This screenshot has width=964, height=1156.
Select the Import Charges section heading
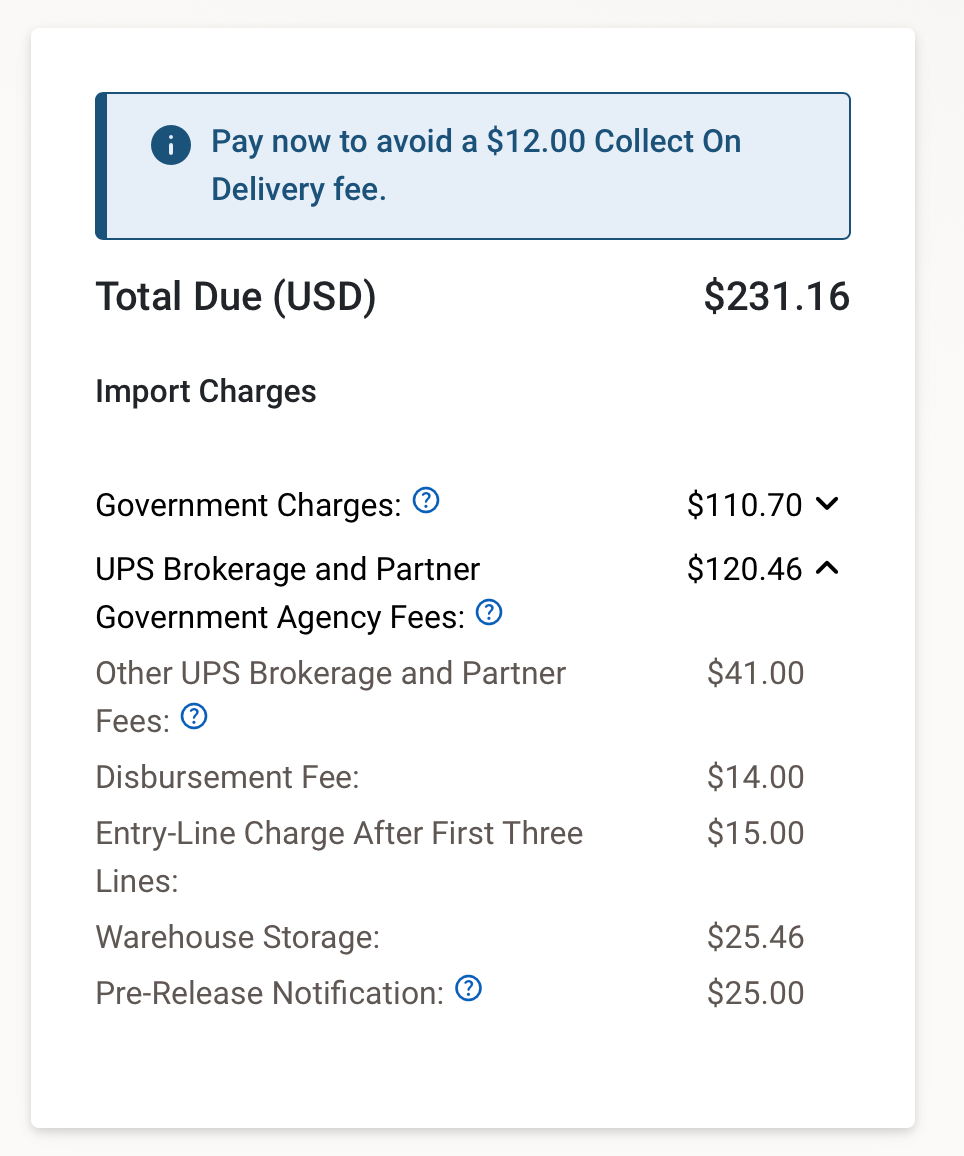pos(205,391)
